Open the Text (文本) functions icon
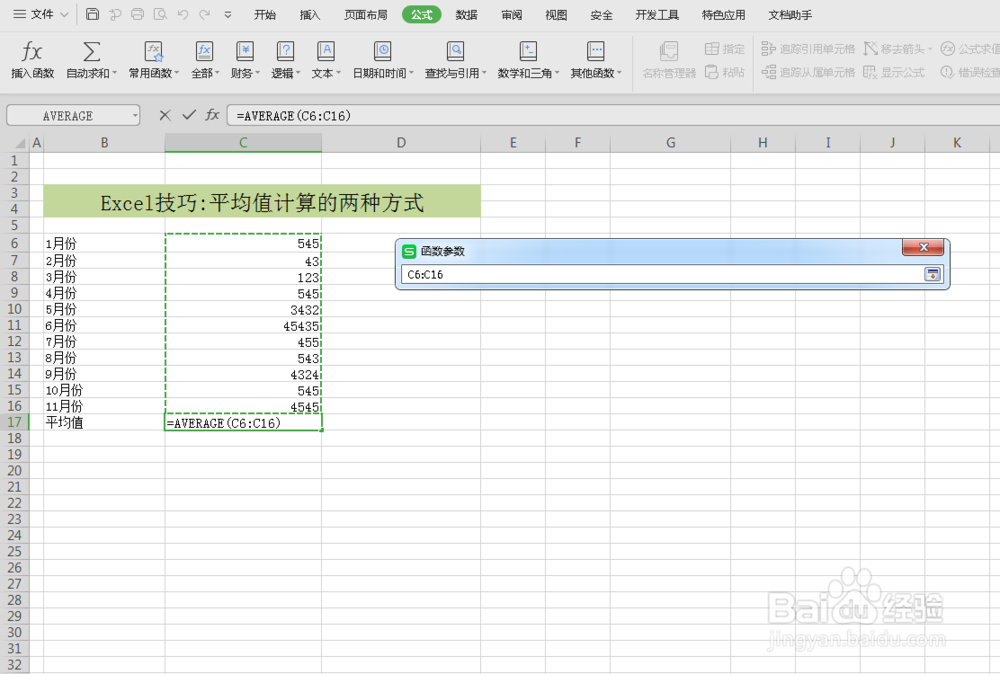The image size is (1000, 674). point(326,51)
